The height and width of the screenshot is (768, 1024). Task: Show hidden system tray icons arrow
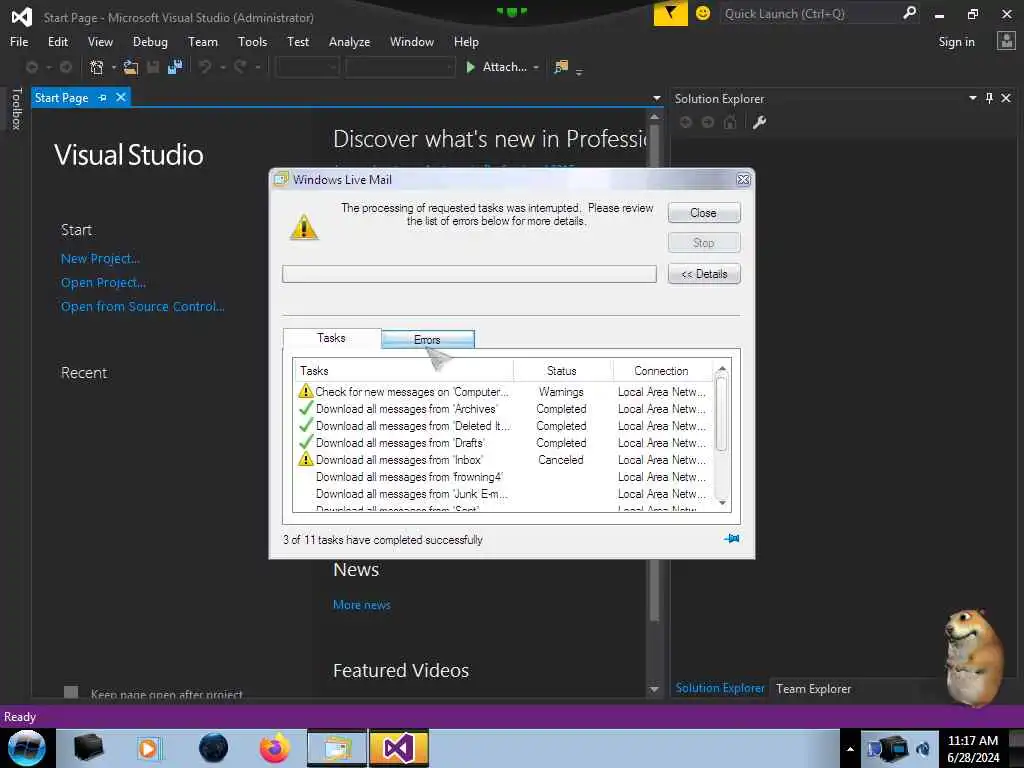click(850, 748)
